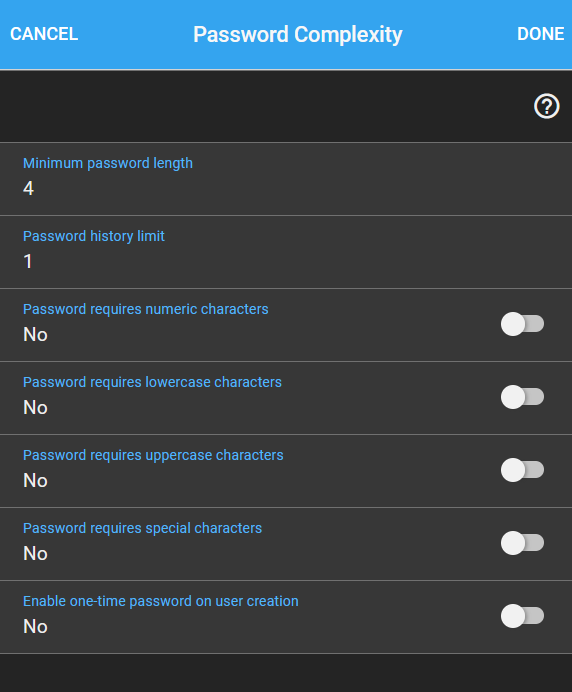The width and height of the screenshot is (572, 692).
Task: Click the Password Complexity header title
Action: coord(298,34)
